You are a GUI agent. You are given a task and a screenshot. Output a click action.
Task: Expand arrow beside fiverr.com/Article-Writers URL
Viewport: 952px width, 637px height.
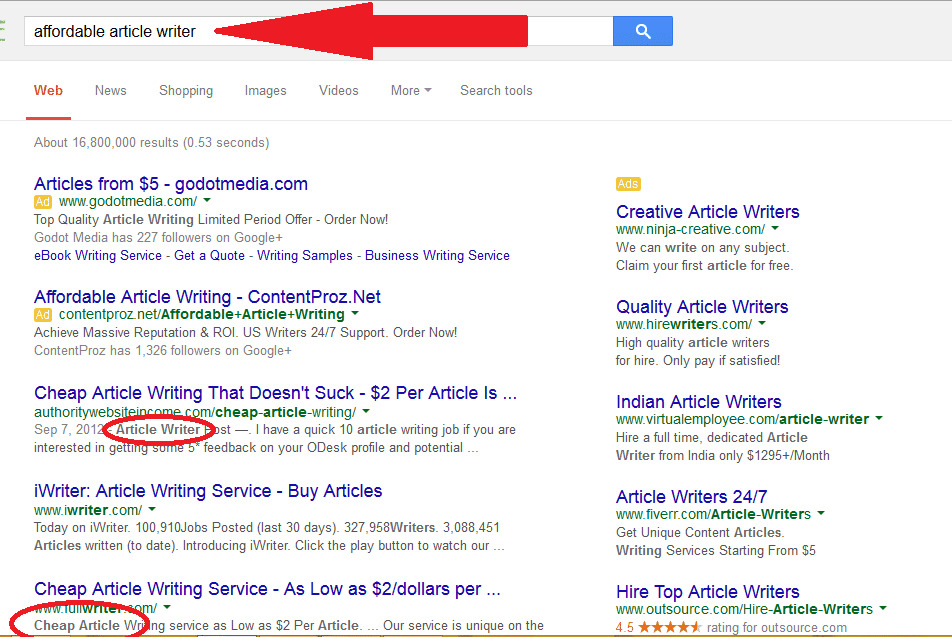coord(821,513)
